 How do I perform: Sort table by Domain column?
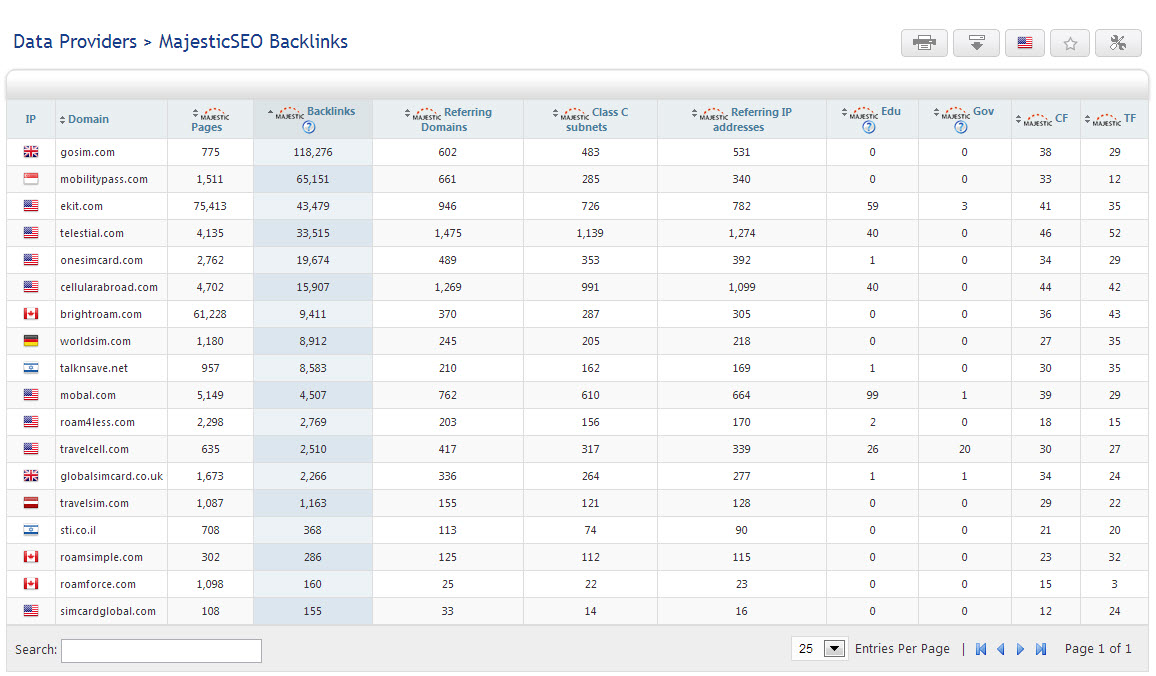88,119
